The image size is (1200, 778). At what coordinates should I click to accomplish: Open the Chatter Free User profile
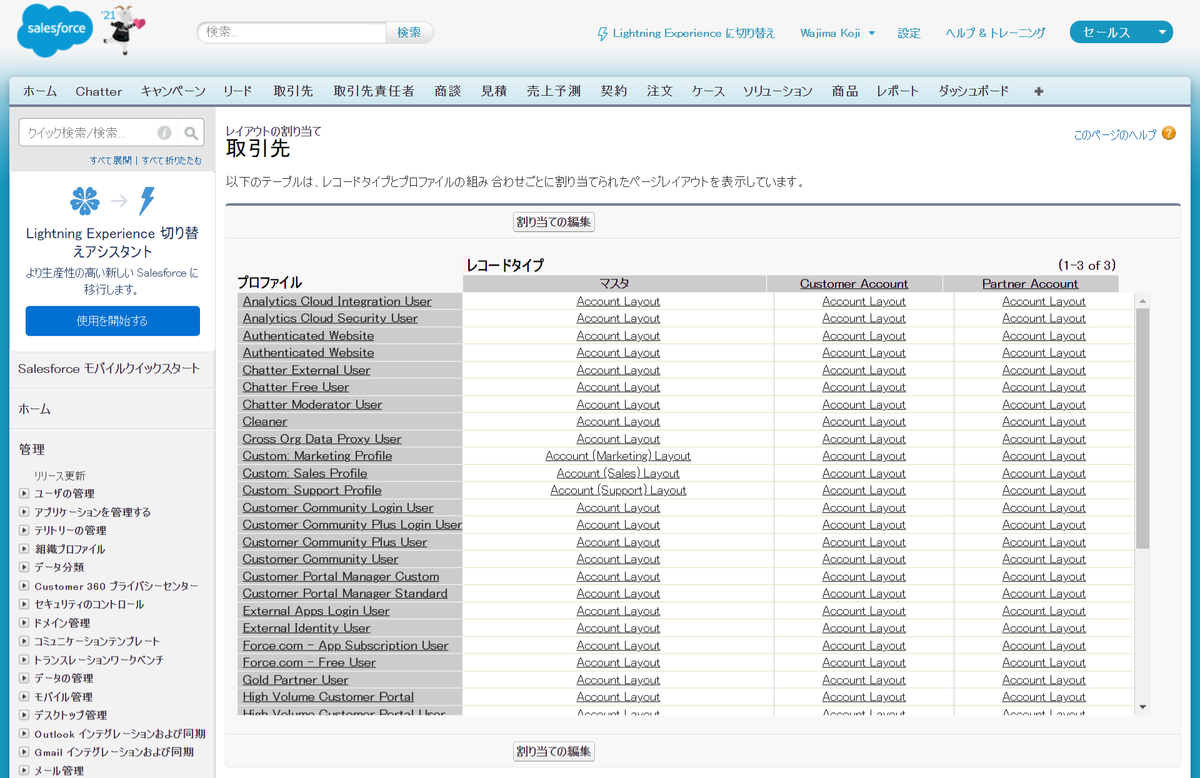click(x=296, y=387)
